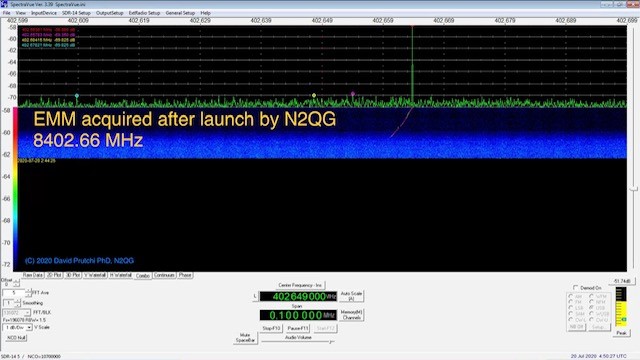Image resolution: width=640 pixels, height=360 pixels.
Task: Click the Span 0.100 000 MHz display
Action: click(x=298, y=315)
